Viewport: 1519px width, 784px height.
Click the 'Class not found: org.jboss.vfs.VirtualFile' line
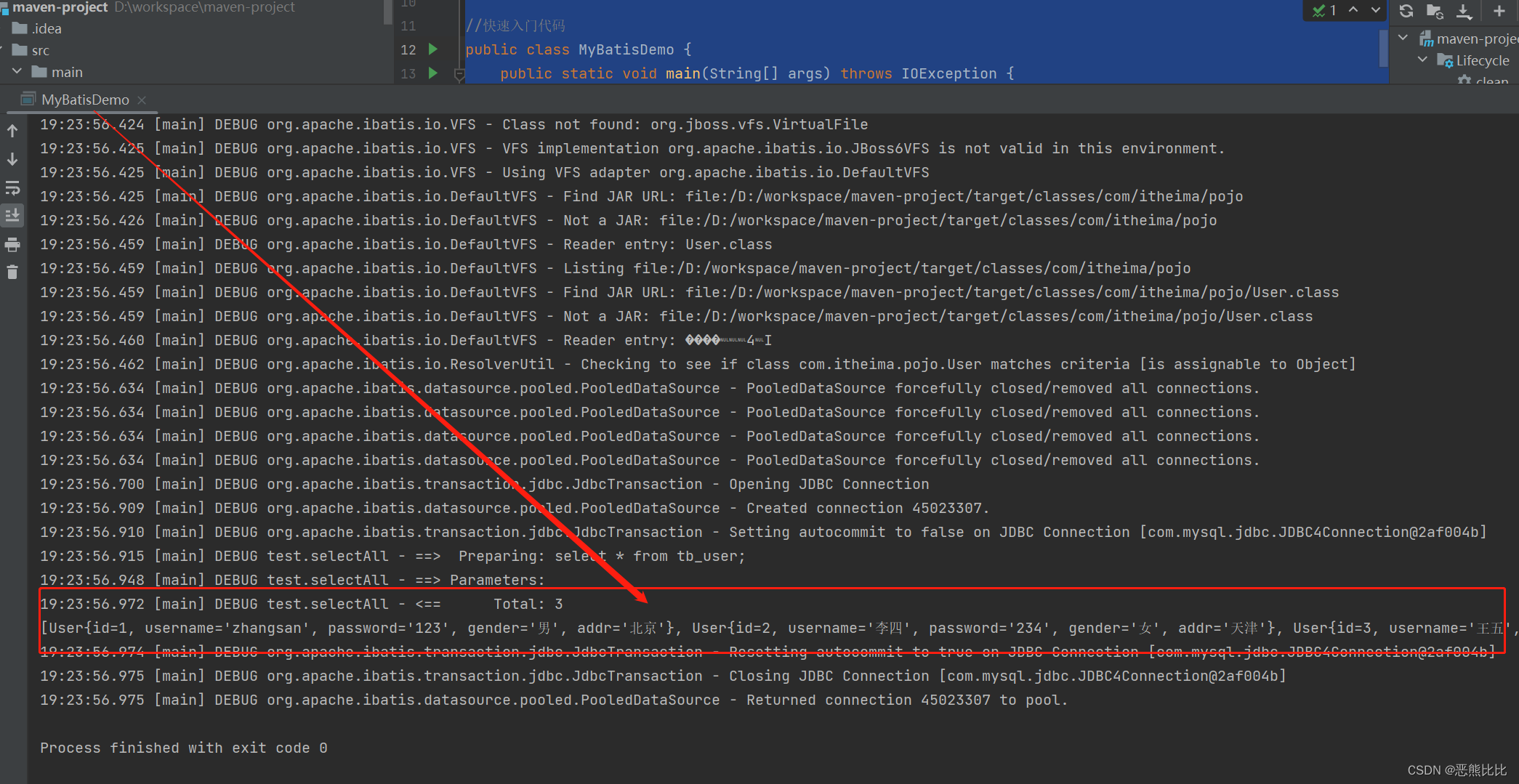(x=454, y=124)
